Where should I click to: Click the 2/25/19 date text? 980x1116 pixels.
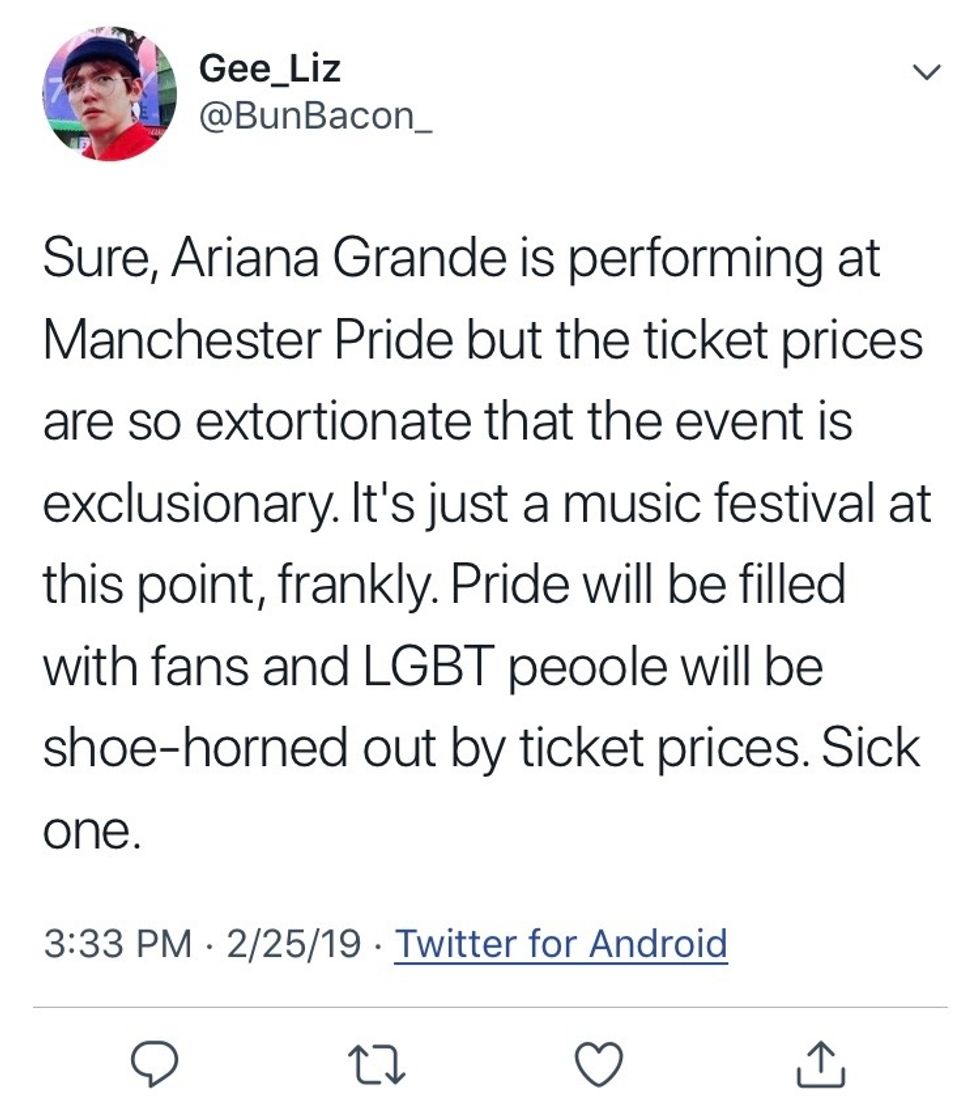click(292, 943)
